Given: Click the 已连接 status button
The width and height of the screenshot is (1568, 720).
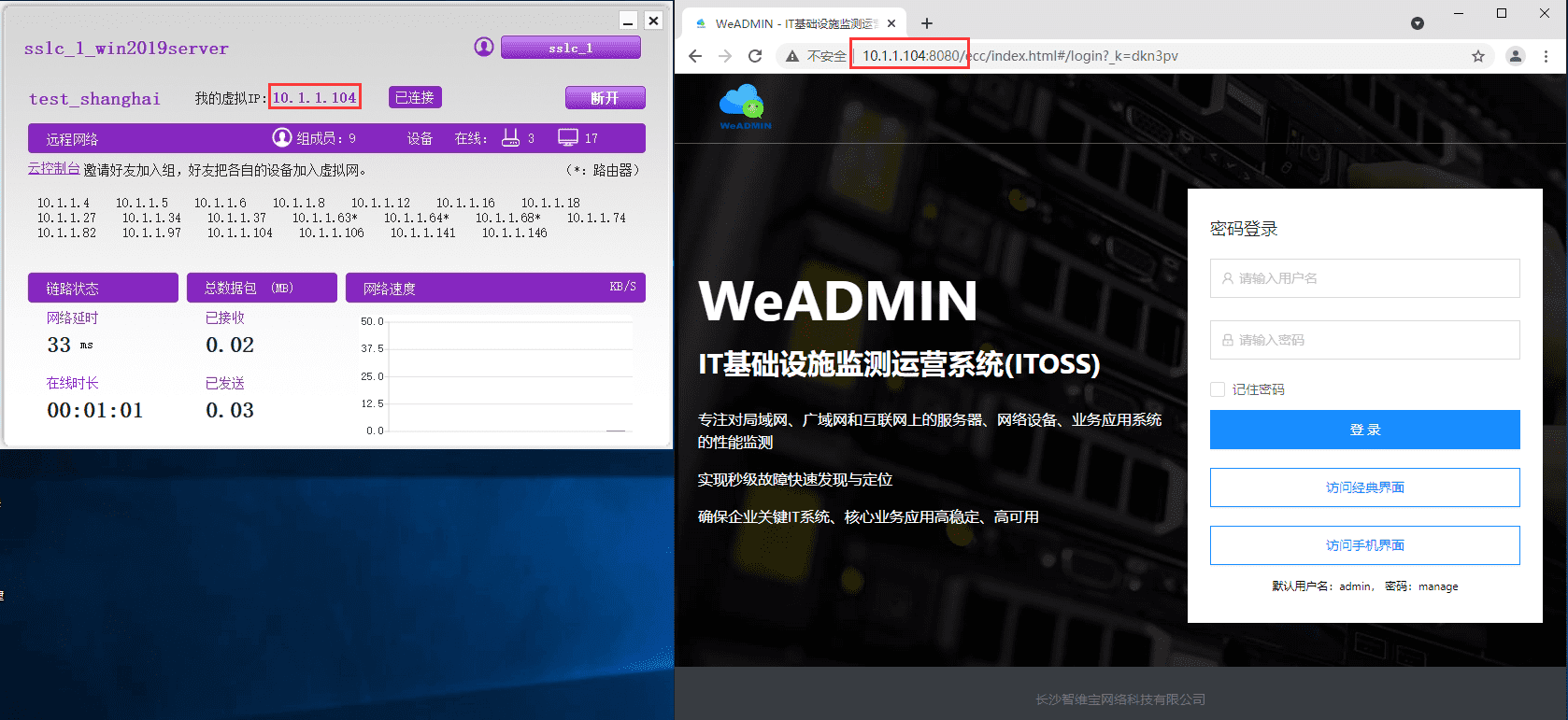Looking at the screenshot, I should coord(415,97).
